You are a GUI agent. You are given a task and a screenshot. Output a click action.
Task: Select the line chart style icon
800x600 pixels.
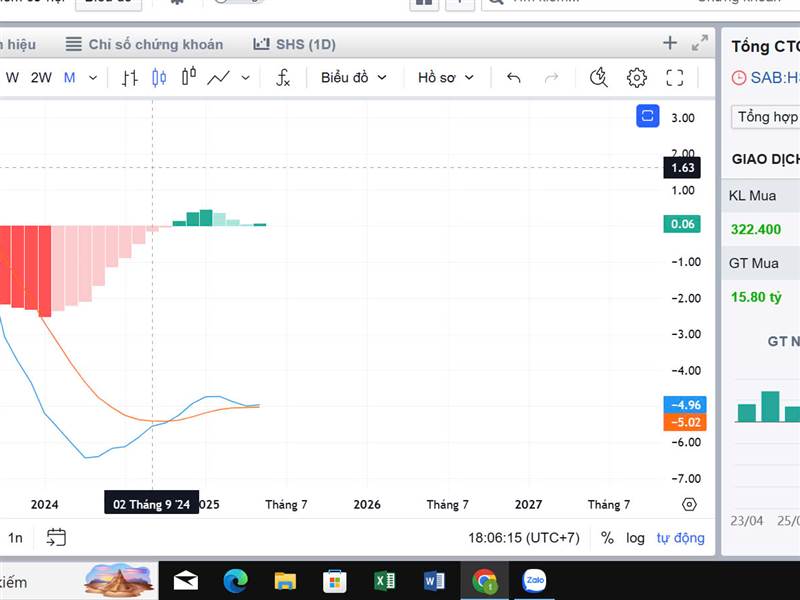[218, 78]
